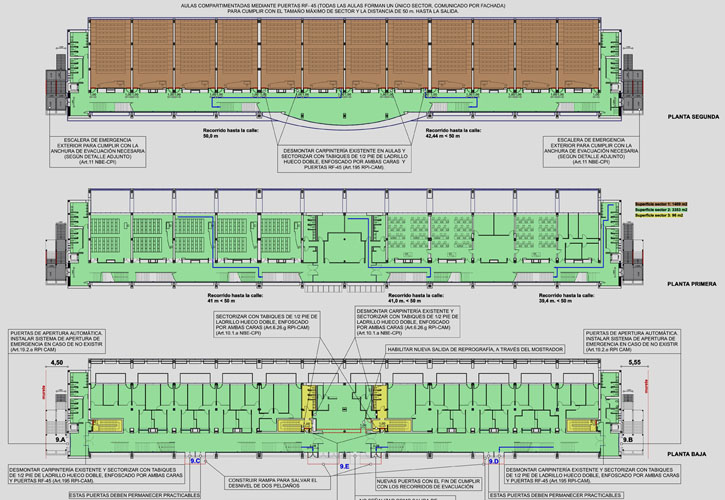Click the 'Recorrido hasta la calle: 42,44 m' note
The height and width of the screenshot is (500, 725).
(x=452, y=133)
